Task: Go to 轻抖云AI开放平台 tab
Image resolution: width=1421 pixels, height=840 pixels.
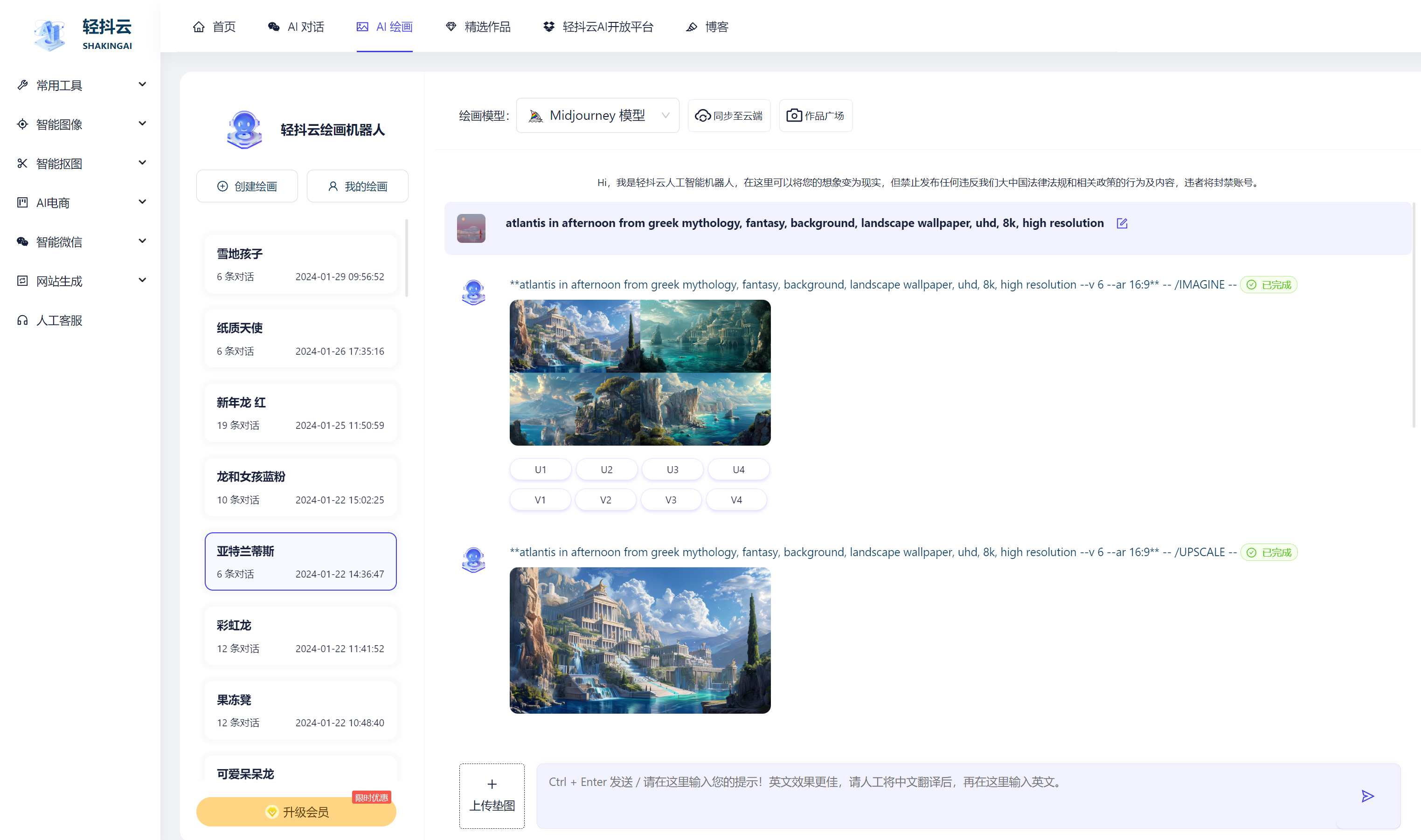Action: pyautogui.click(x=598, y=27)
